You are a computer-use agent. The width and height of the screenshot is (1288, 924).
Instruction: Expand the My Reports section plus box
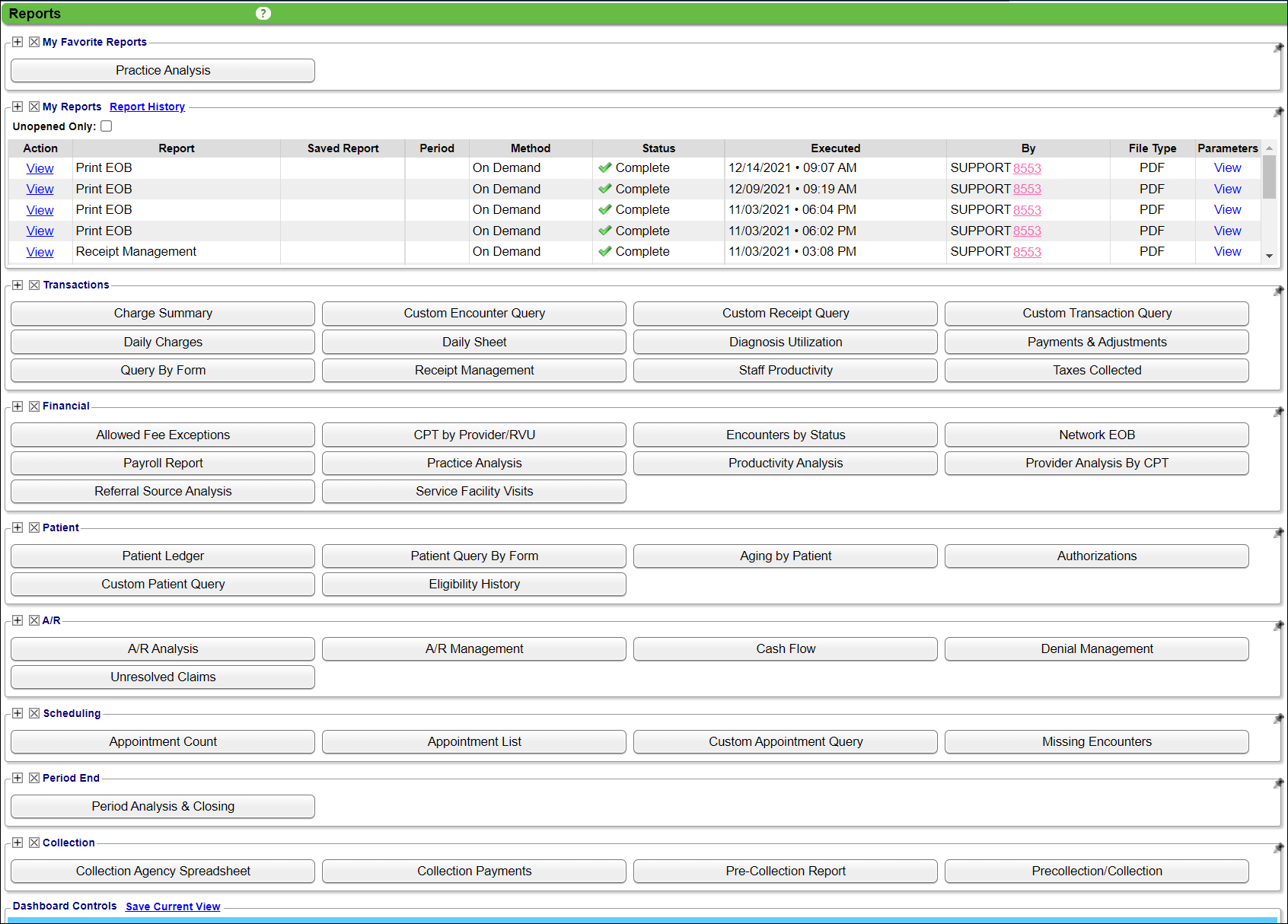pos(18,107)
